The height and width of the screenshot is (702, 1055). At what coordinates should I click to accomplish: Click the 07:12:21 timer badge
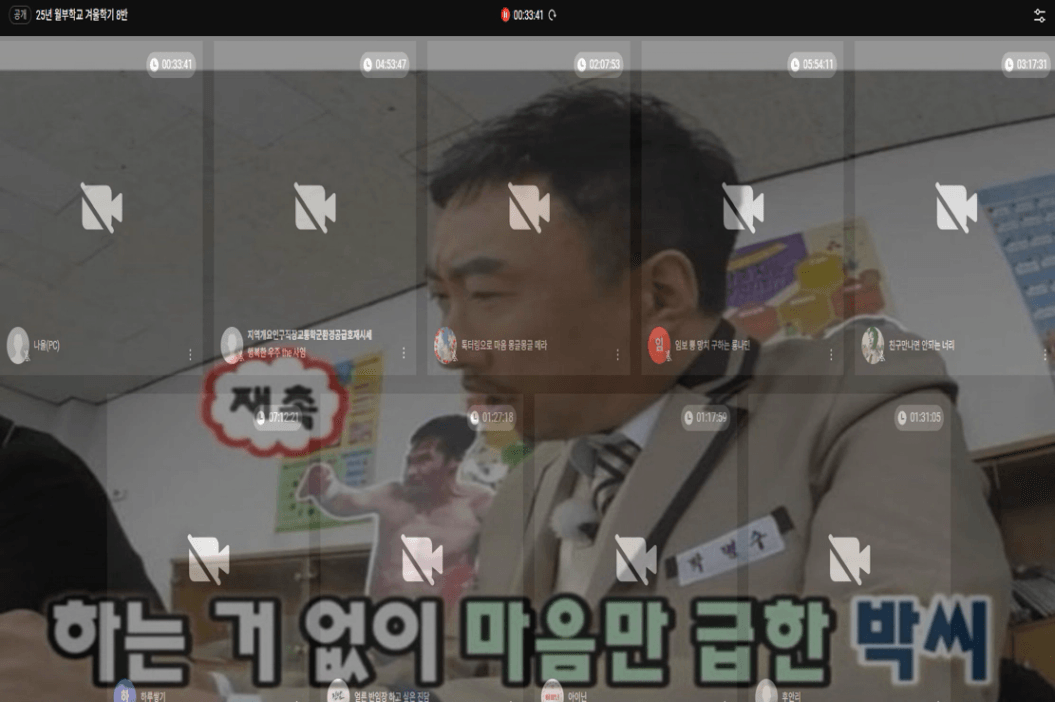click(x=277, y=417)
